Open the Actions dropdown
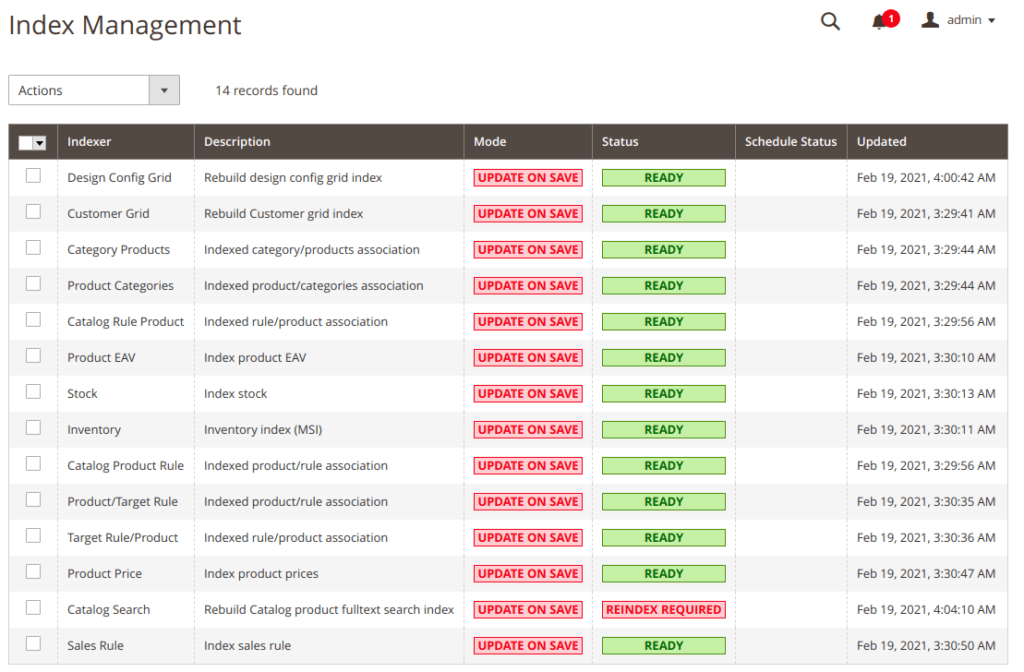Viewport: 1024px width, 672px height. [x=94, y=89]
